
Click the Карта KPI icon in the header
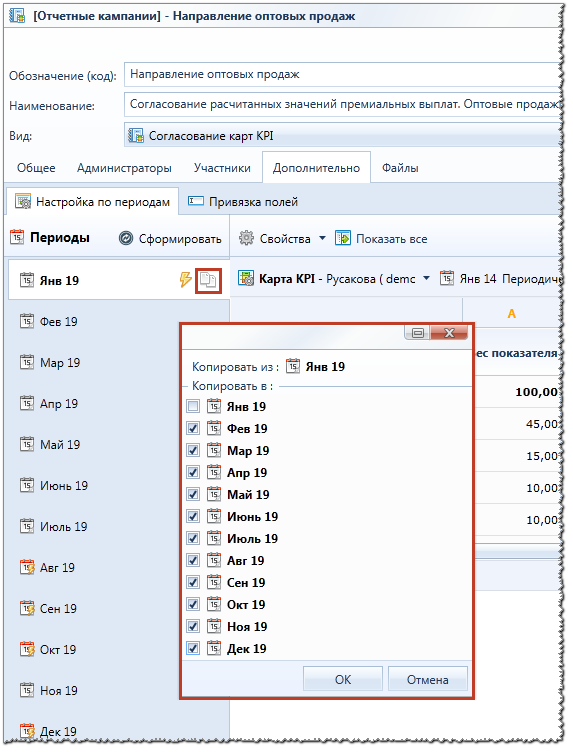[246, 279]
